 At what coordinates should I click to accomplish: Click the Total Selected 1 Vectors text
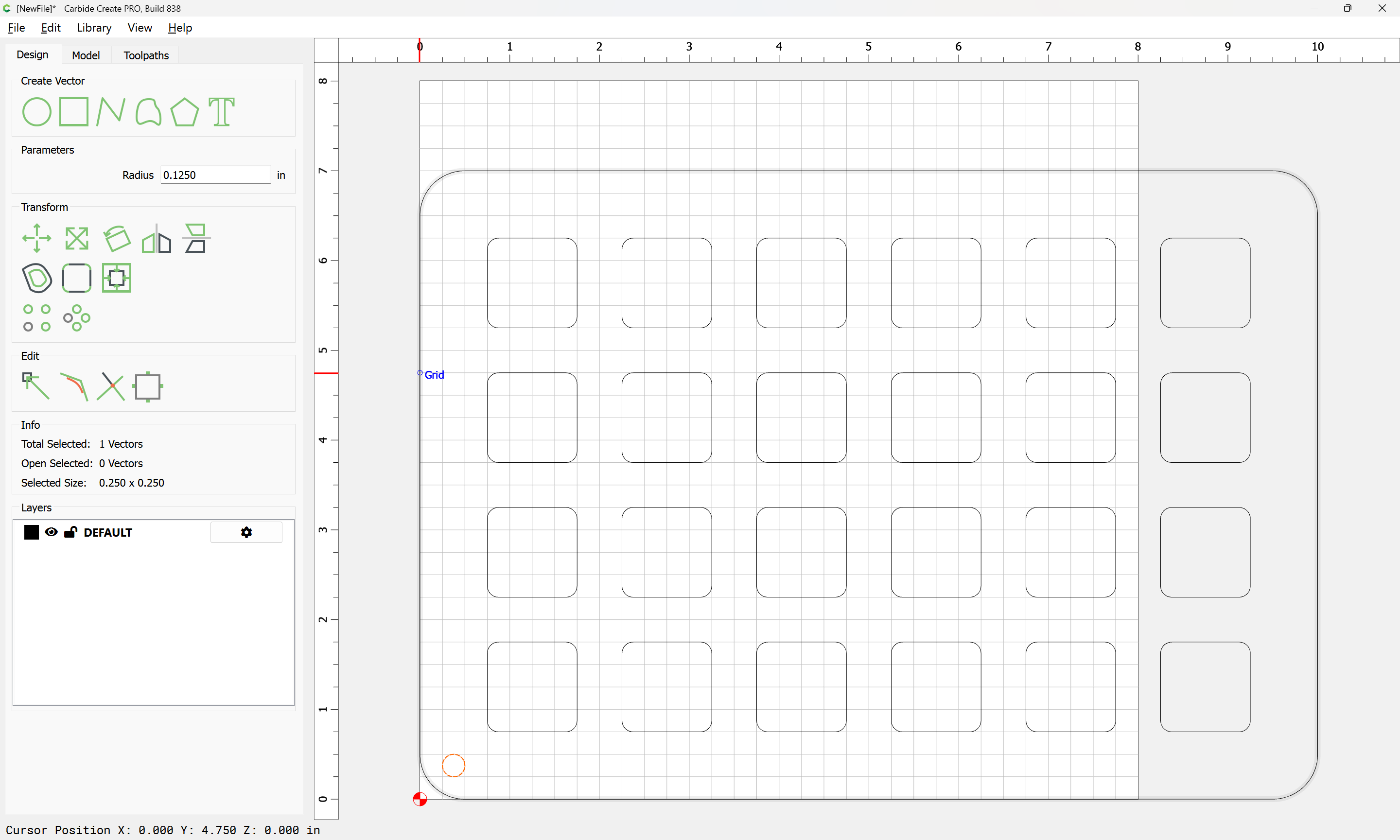82,444
